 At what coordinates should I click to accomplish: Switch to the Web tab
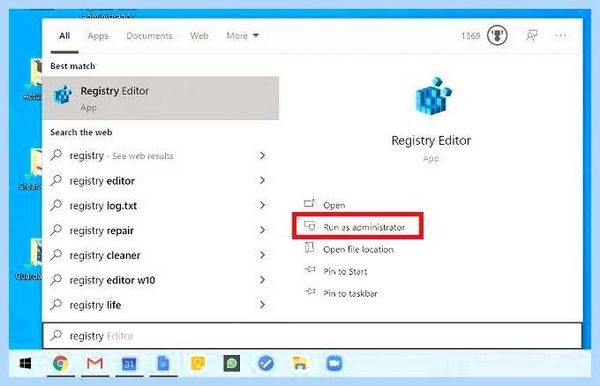pos(199,36)
